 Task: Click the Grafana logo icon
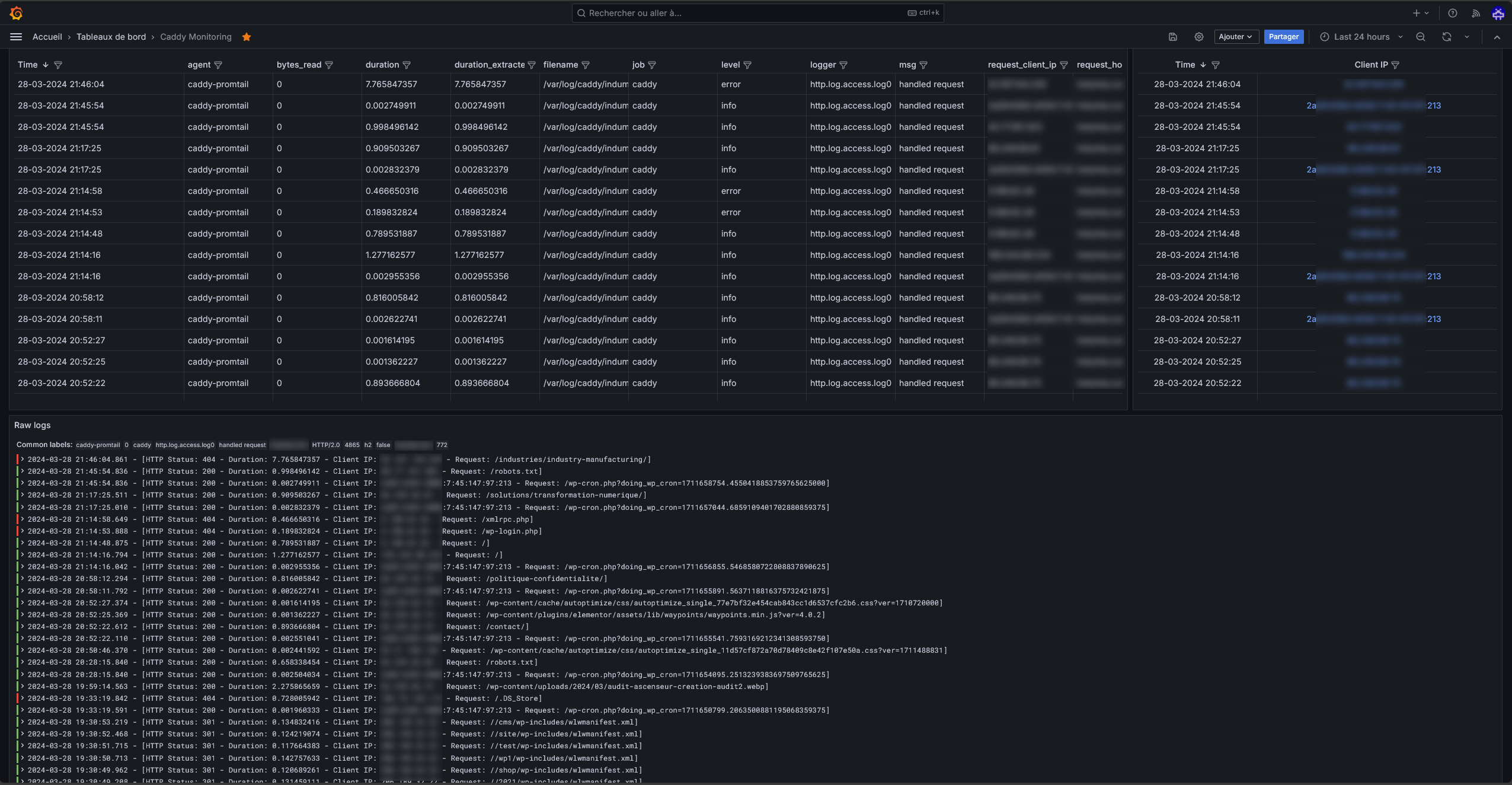(16, 13)
